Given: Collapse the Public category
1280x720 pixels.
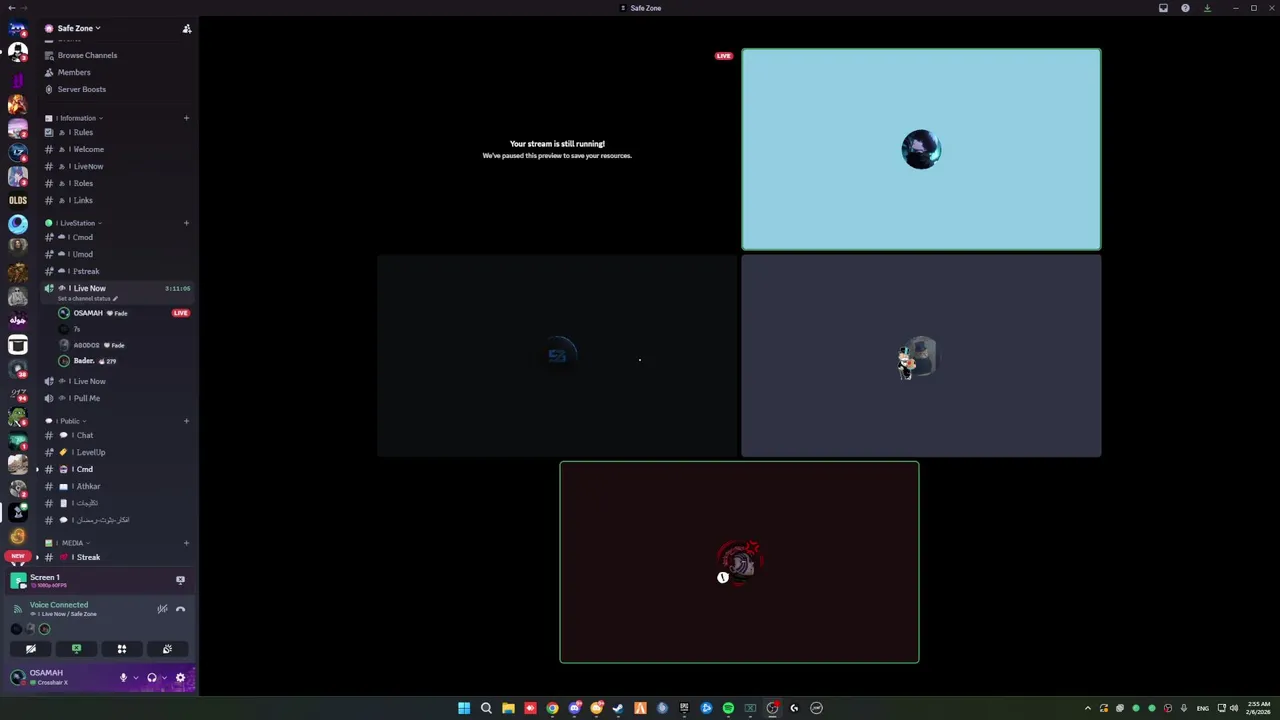Looking at the screenshot, I should [x=70, y=421].
